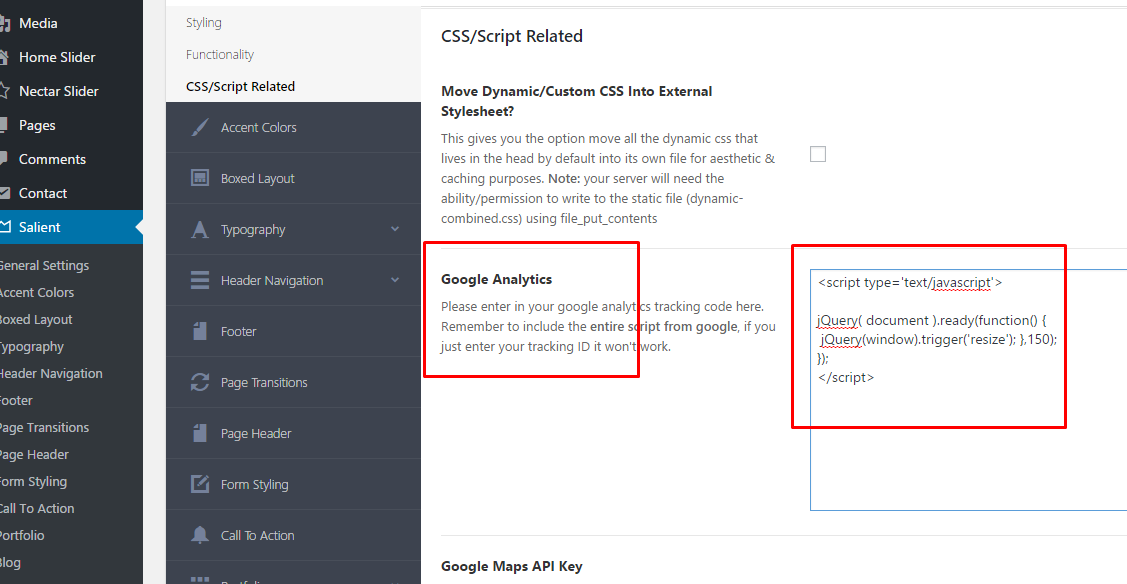
Task: Select the Functionality sub-tab
Action: 220,55
